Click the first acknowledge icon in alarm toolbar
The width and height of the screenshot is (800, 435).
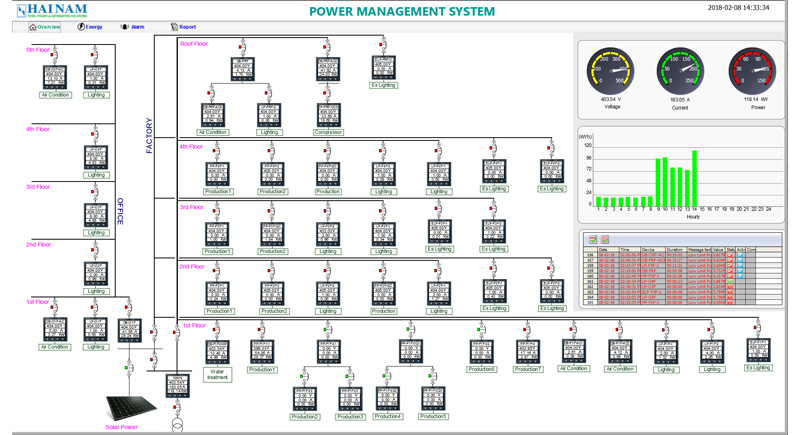coord(592,240)
